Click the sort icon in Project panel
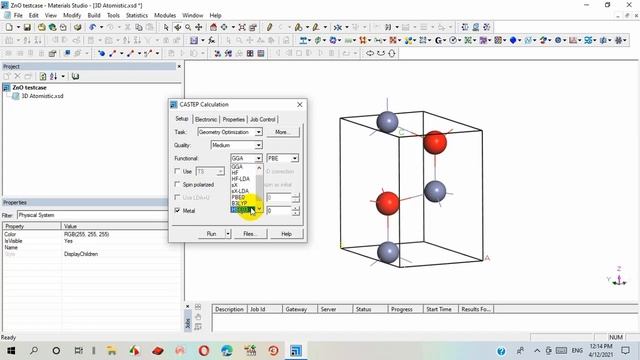This screenshot has height=360, width=640. [53, 76]
